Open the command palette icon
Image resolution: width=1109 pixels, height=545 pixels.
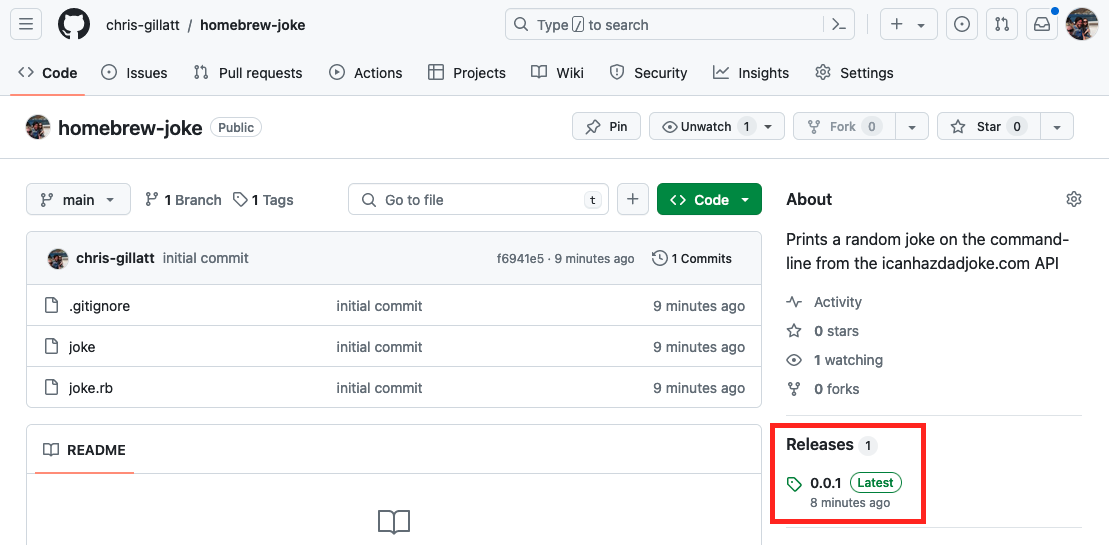pos(842,24)
